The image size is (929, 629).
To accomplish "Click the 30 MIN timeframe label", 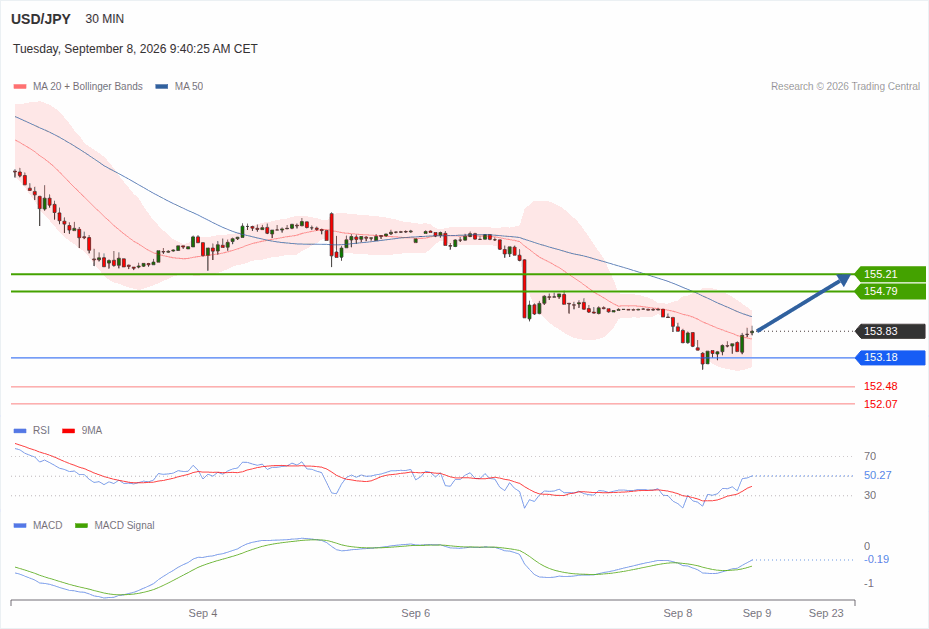I will [x=105, y=19].
